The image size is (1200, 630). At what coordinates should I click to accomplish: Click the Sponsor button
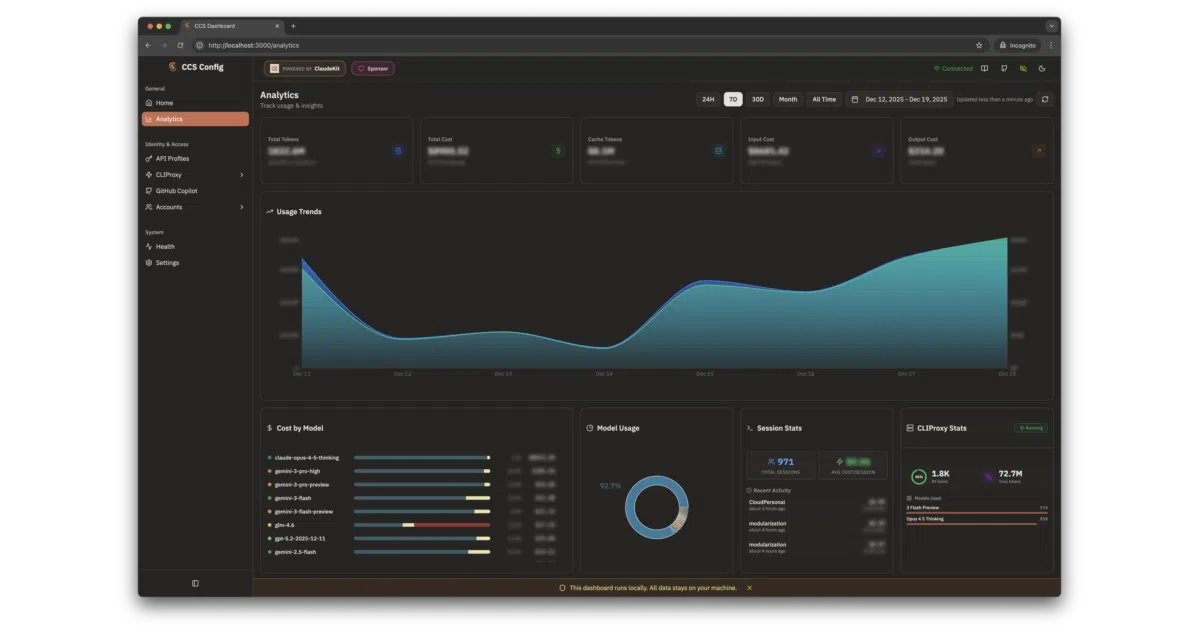point(373,69)
